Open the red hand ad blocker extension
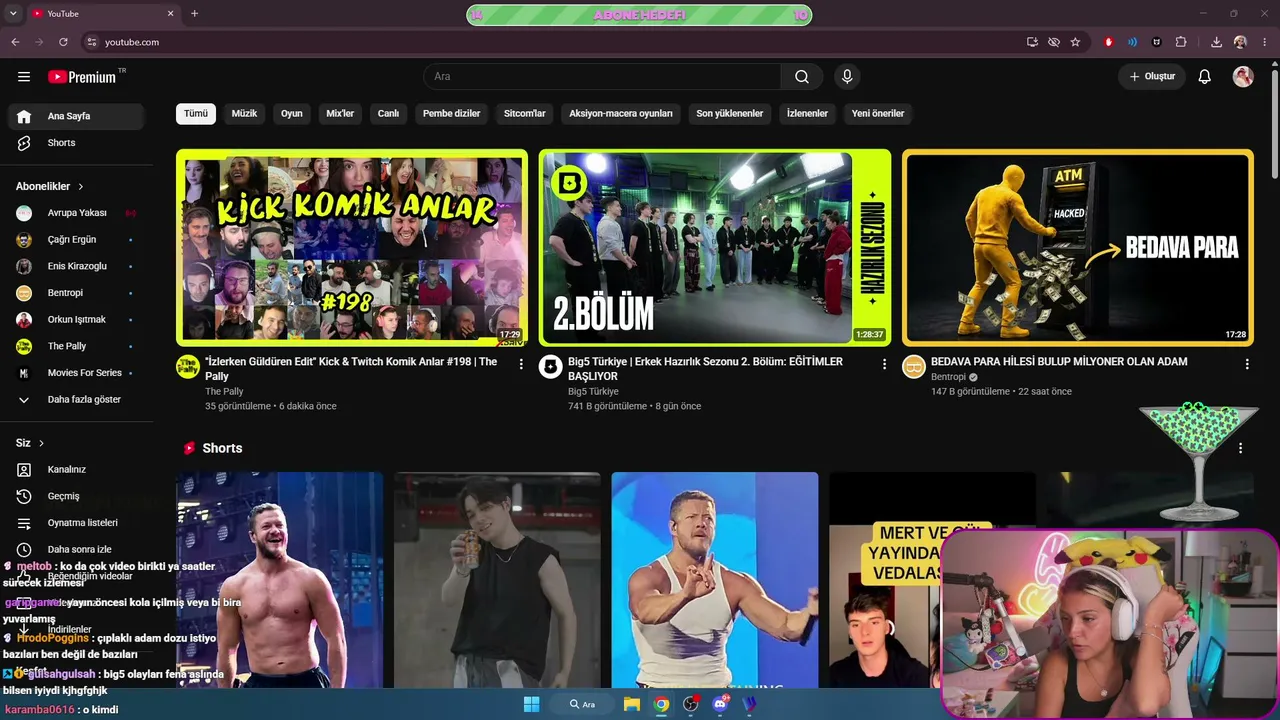The image size is (1280, 720). click(1109, 42)
